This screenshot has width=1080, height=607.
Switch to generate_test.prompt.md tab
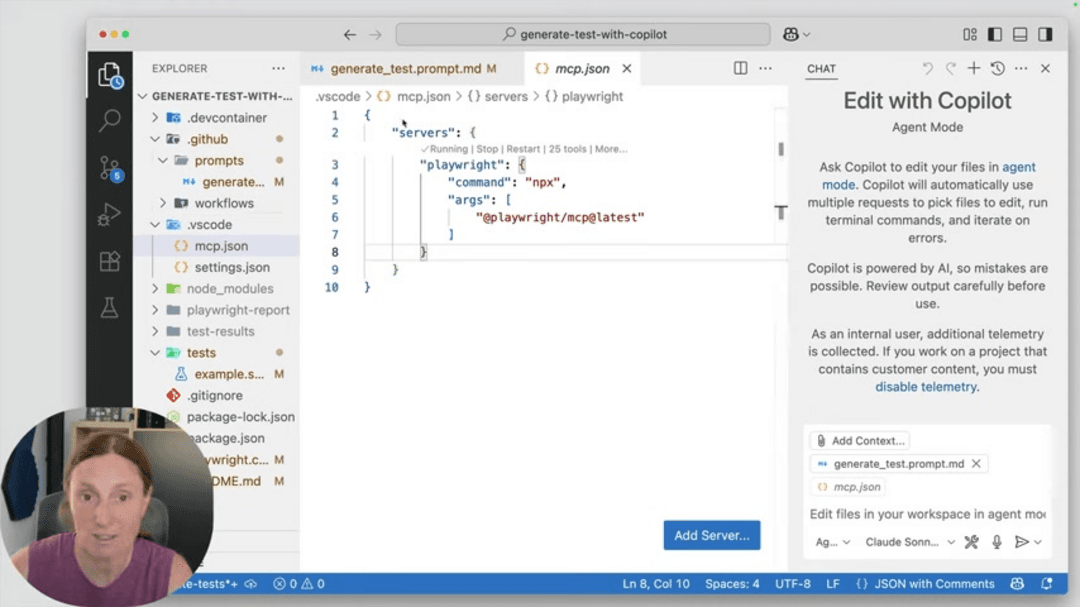tap(405, 69)
